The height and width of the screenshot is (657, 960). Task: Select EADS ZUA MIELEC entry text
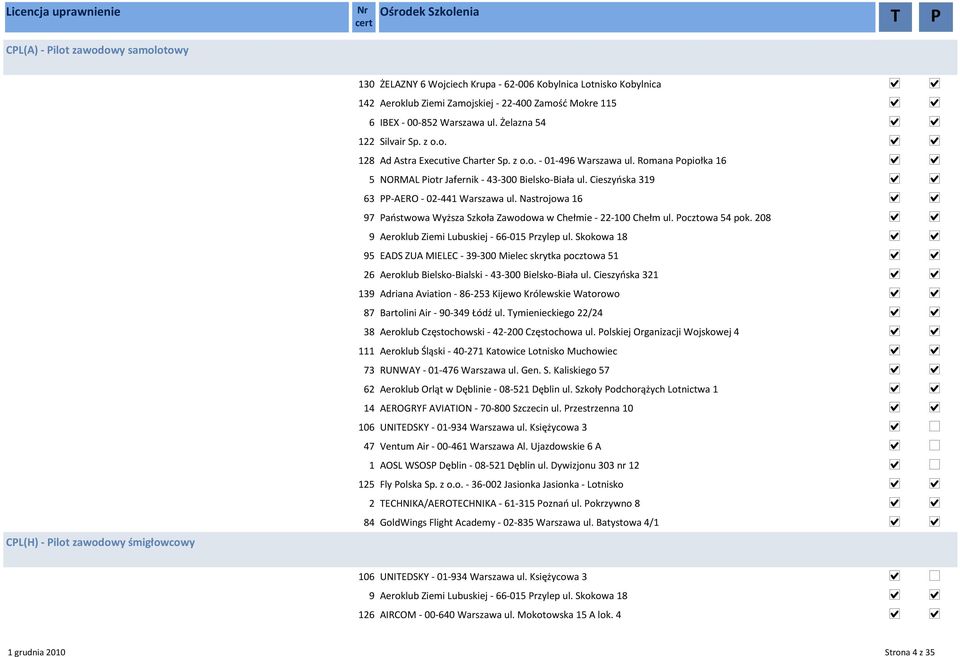(x=499, y=255)
